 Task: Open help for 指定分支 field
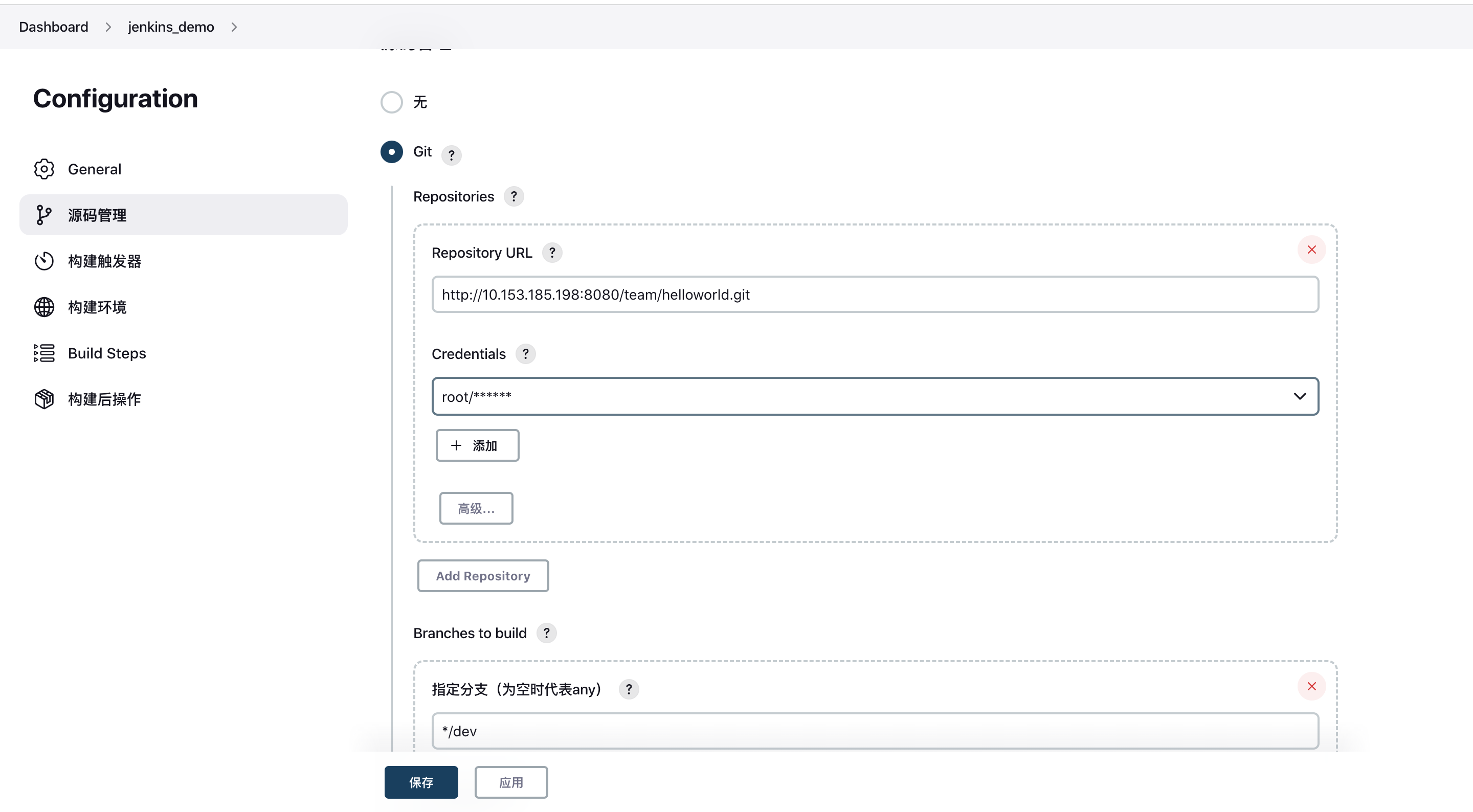point(629,689)
